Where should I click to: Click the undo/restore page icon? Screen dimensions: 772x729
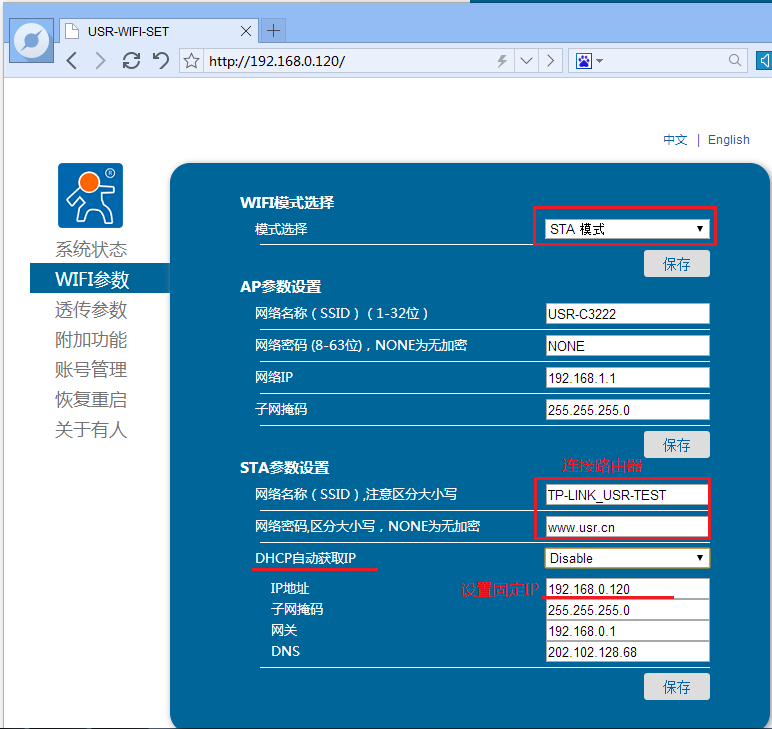pyautogui.click(x=160, y=61)
